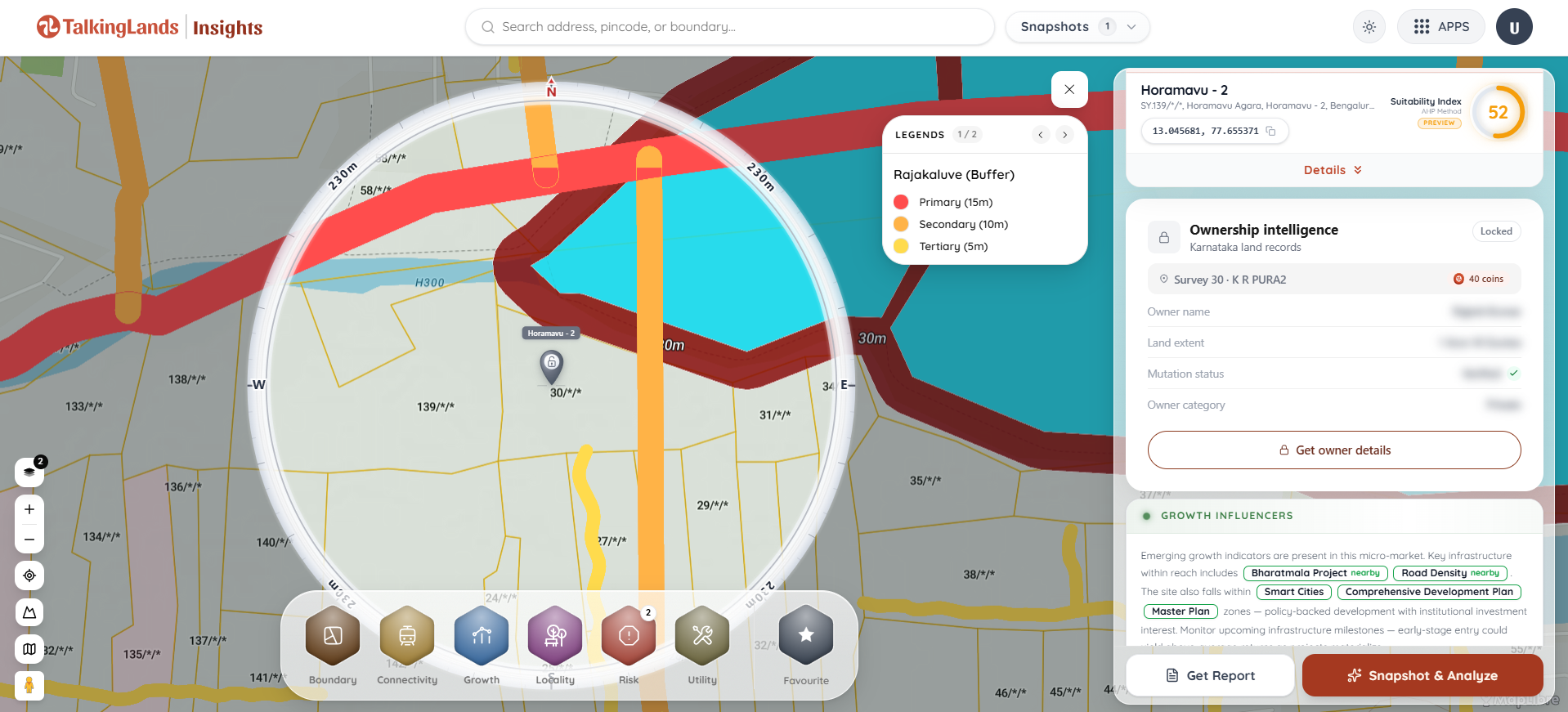Viewport: 1568px width, 712px height.
Task: Click the Comprehensive Development Plan tag
Action: [1429, 592]
